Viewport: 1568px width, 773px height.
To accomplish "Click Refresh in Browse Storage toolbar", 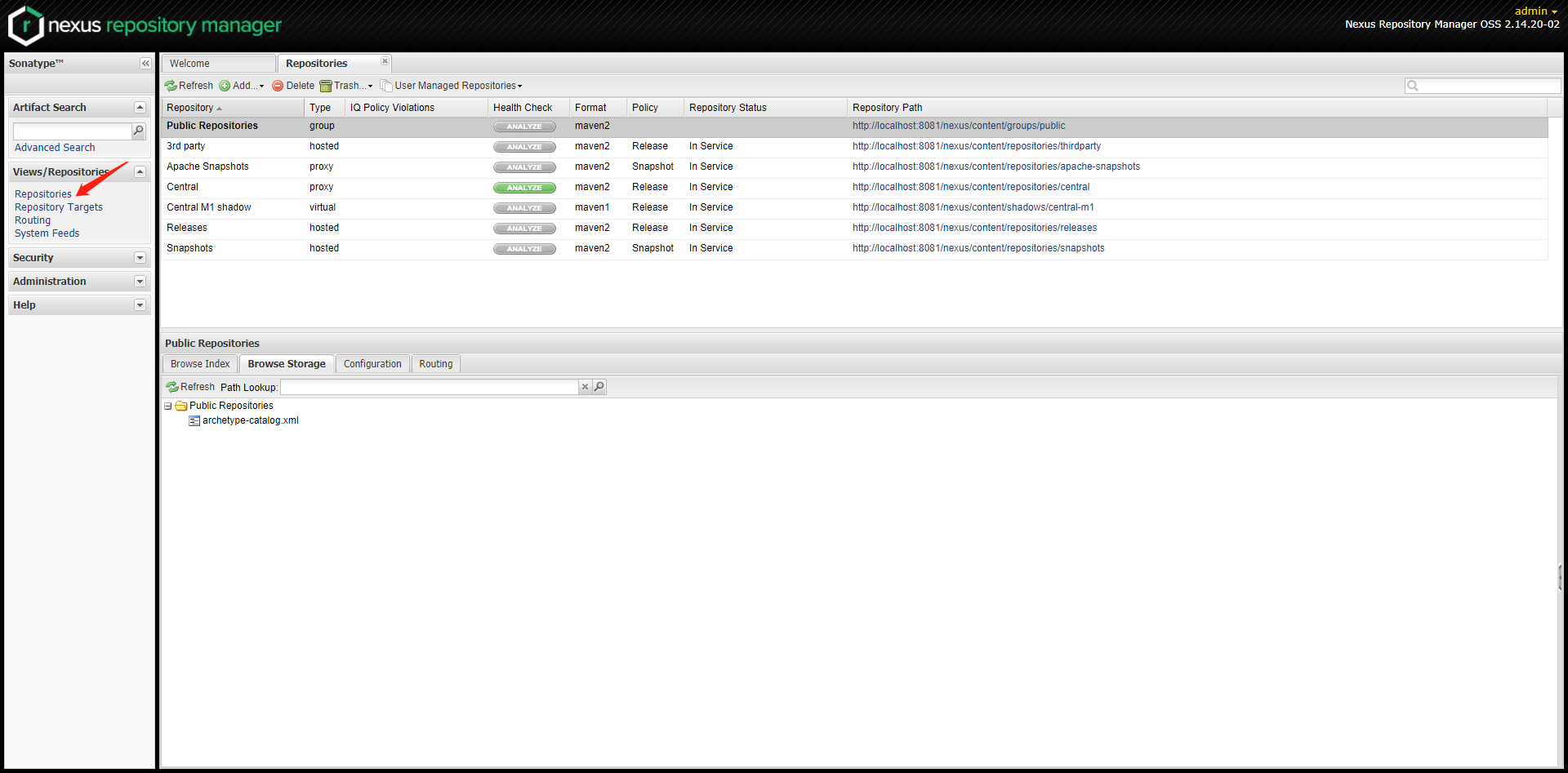I will coord(190,387).
